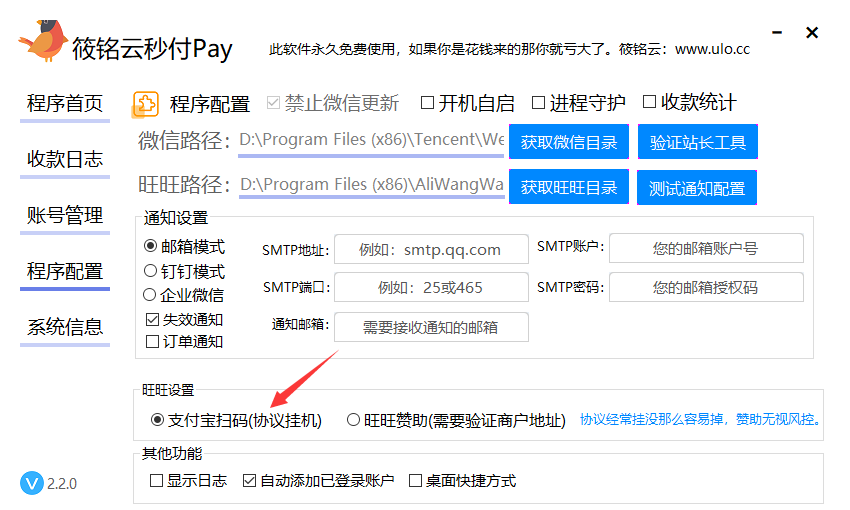This screenshot has width=850, height=510.
Task: Focus the SMTP地址 input field
Action: click(431, 249)
